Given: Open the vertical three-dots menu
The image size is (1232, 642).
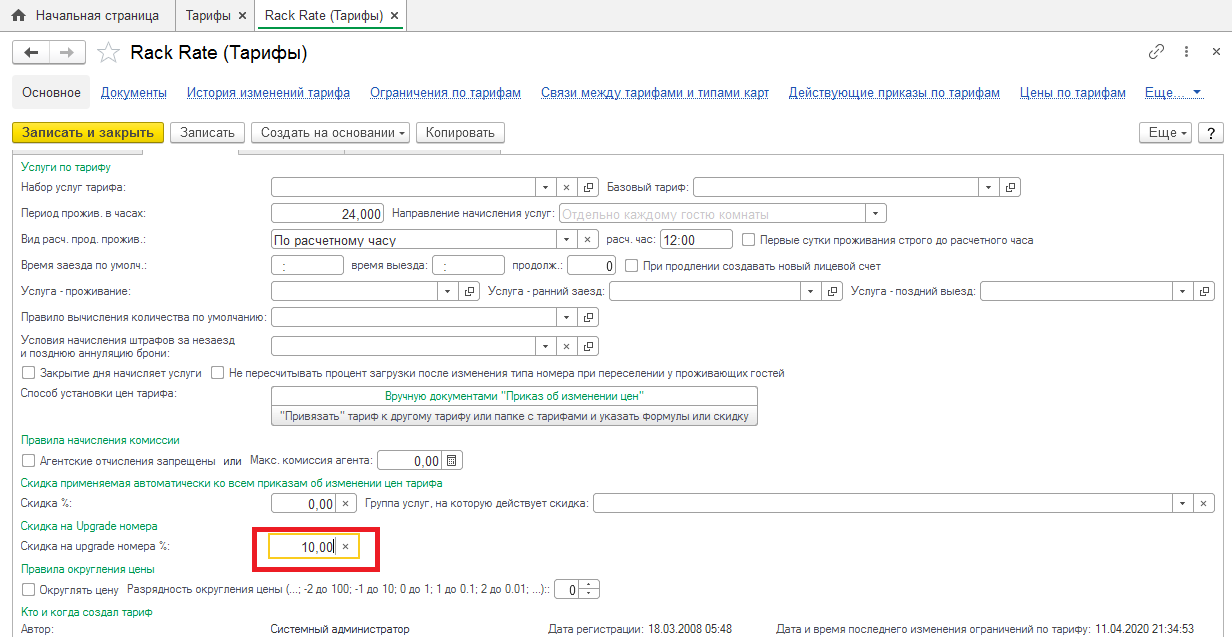Looking at the screenshot, I should coord(1186,52).
